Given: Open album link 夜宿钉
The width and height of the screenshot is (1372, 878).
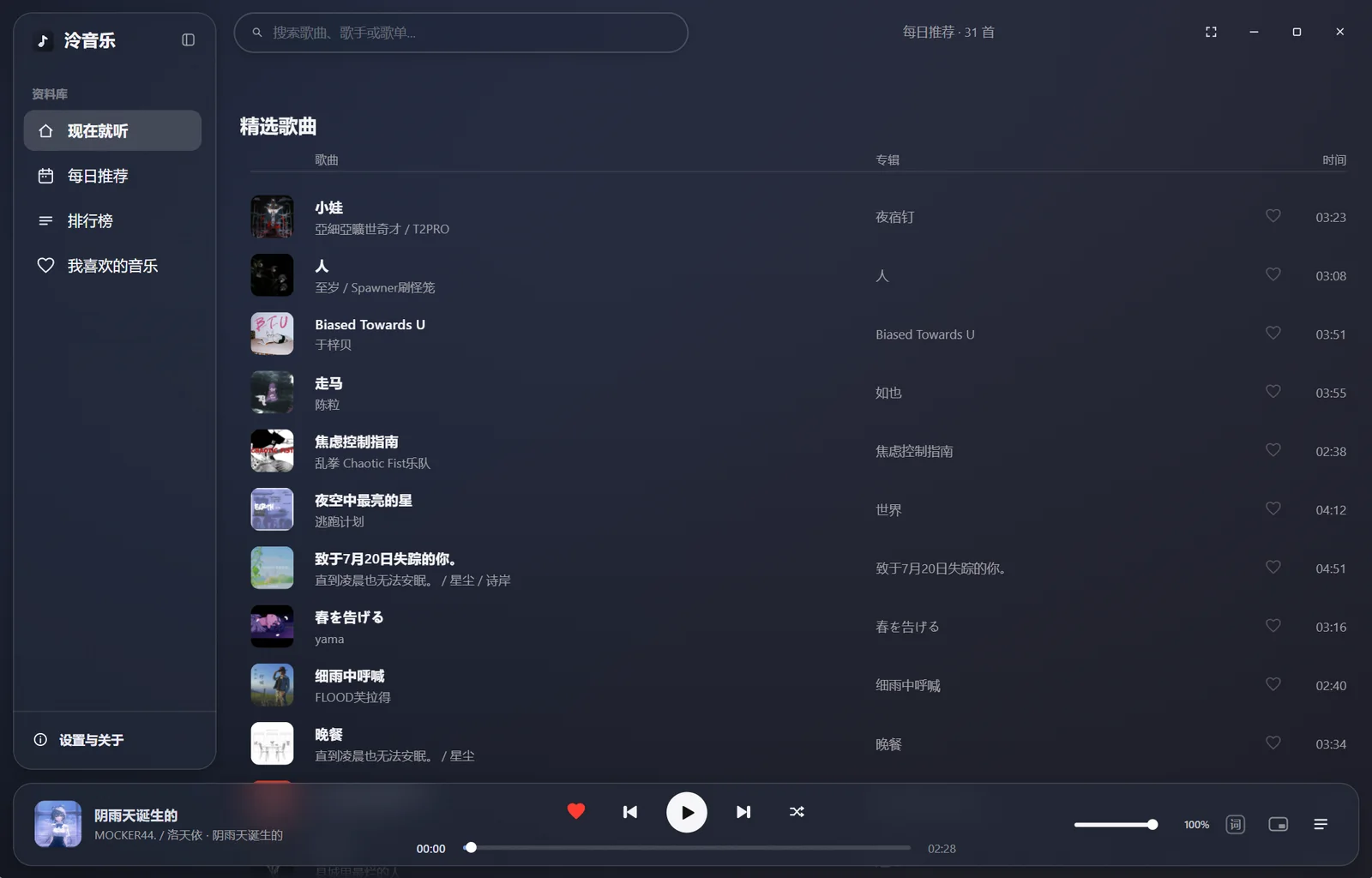Looking at the screenshot, I should click(894, 218).
